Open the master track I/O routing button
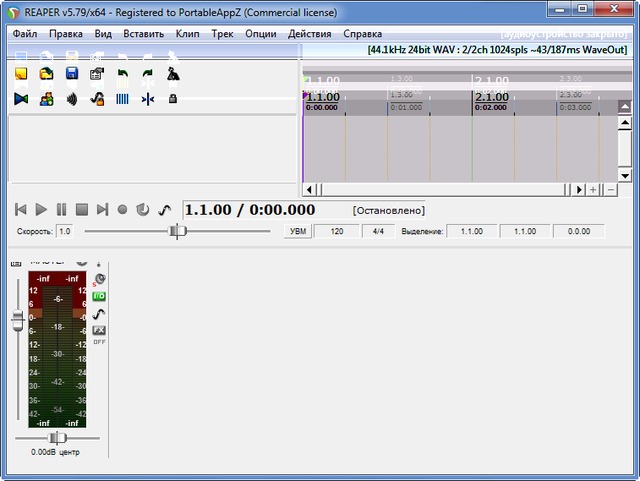This screenshot has height=481, width=640. coord(99,296)
